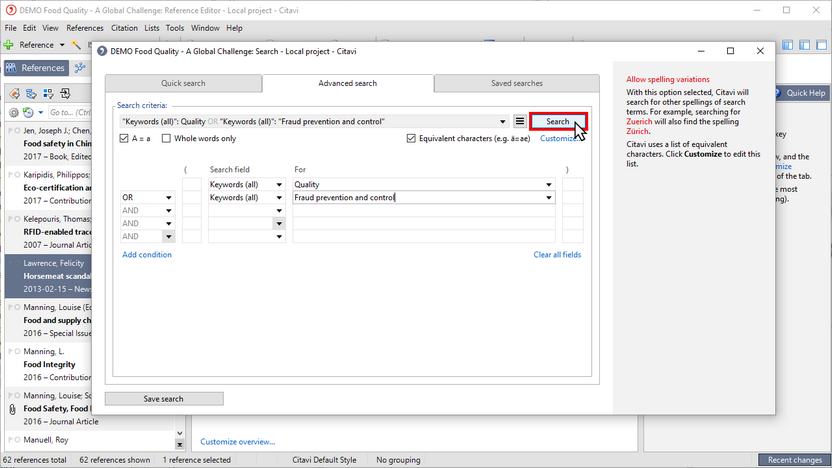The image size is (832, 468).
Task: Select the Jen, Joseph J. Food safety reference
Action: point(48,143)
